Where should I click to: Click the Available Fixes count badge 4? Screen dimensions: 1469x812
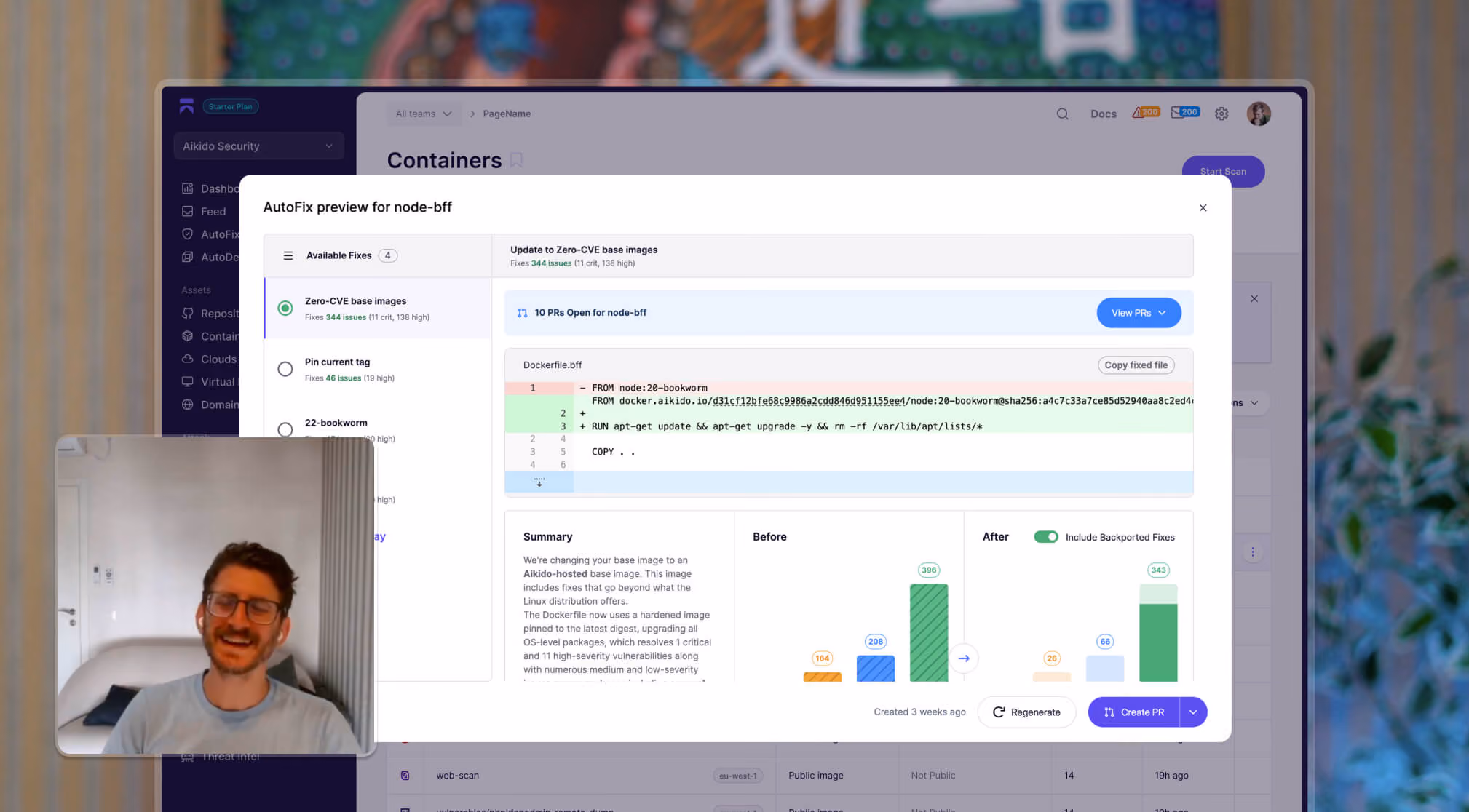[x=388, y=255]
